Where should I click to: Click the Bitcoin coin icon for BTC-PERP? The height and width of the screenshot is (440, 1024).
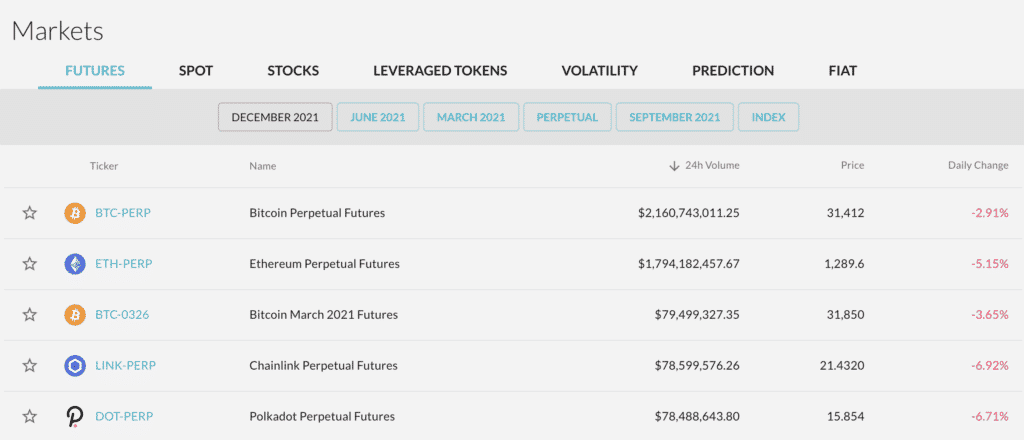[x=75, y=213]
